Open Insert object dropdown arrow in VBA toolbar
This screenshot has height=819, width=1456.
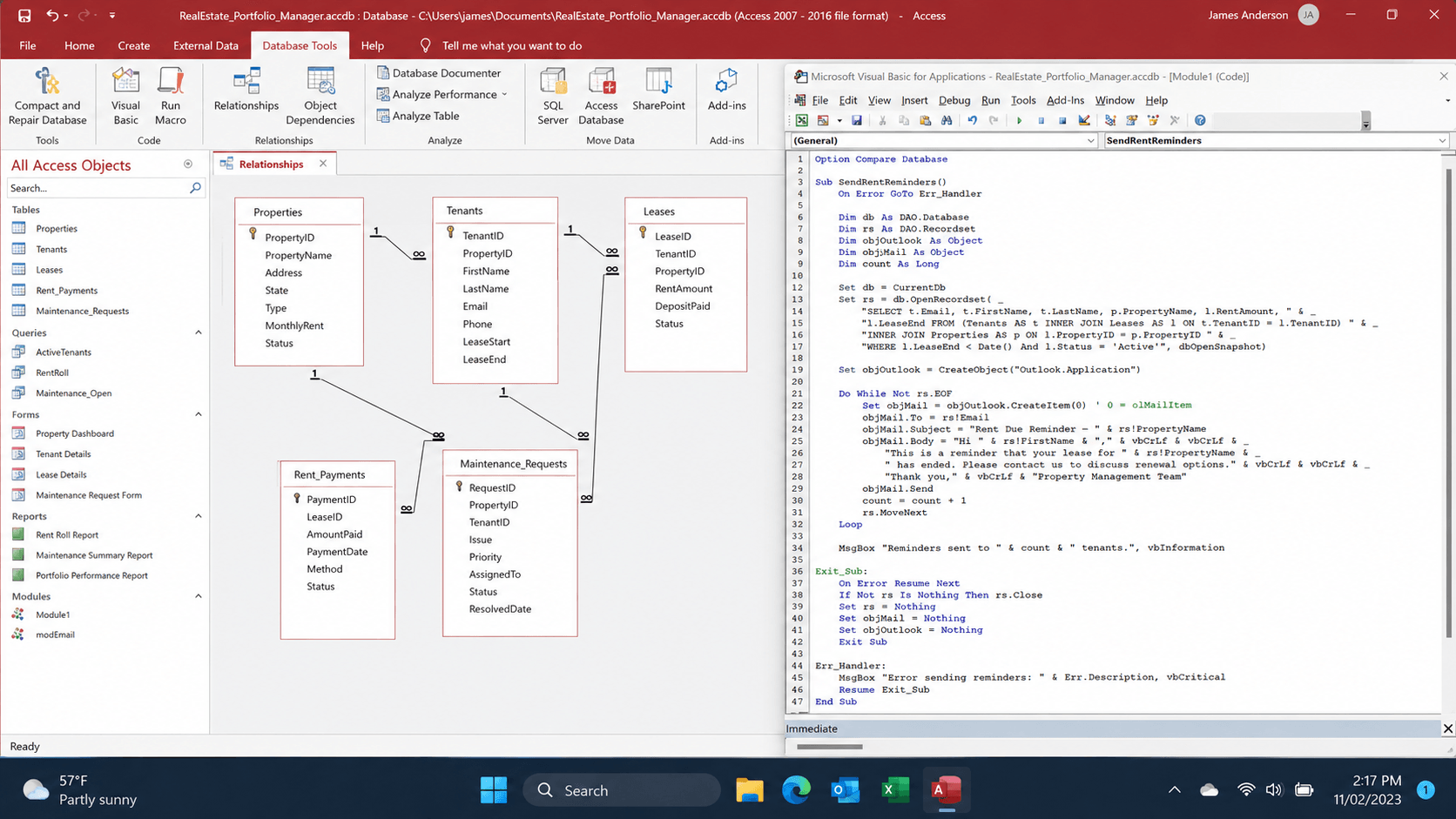point(839,120)
